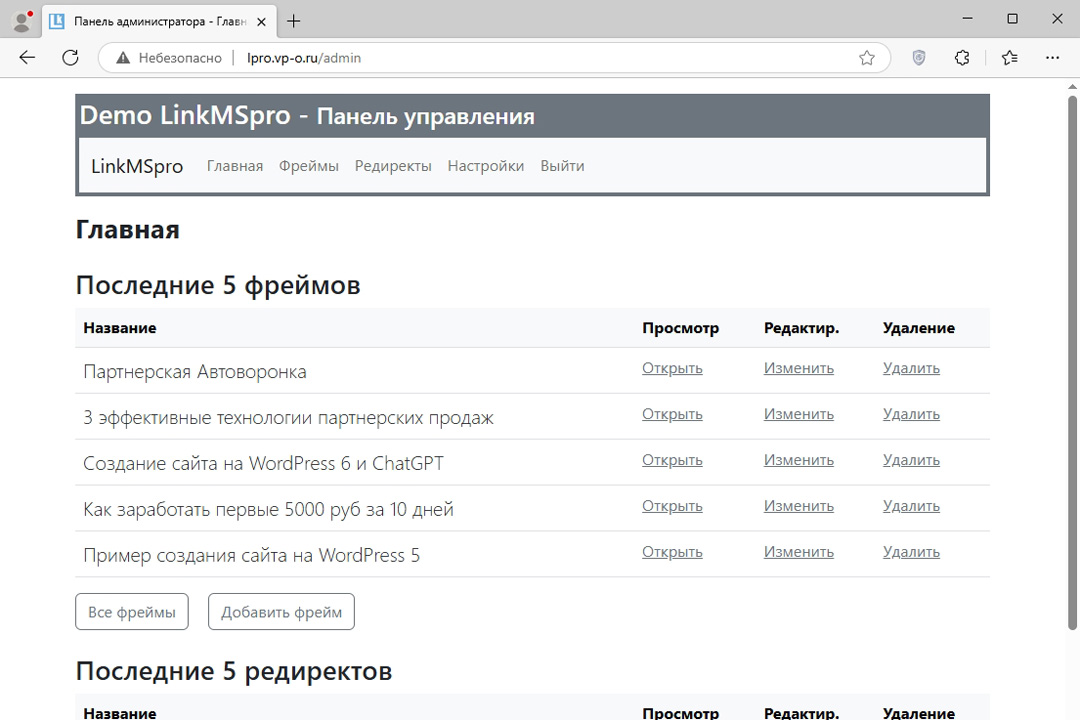
Task: Maximize the browser window
Action: click(1012, 19)
